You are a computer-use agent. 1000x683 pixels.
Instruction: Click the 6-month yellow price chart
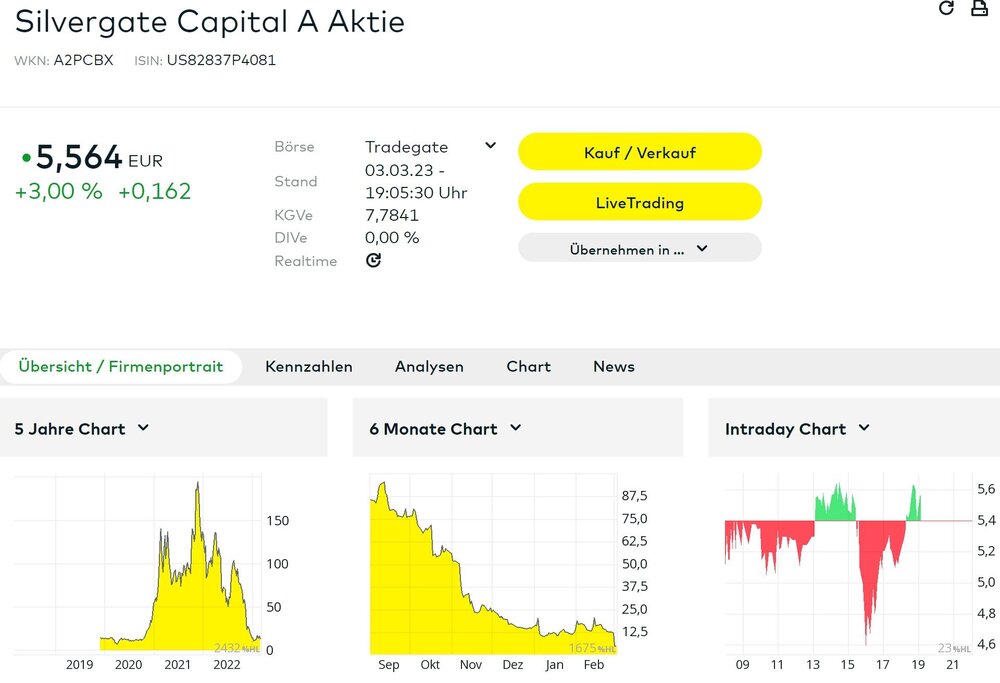point(493,564)
